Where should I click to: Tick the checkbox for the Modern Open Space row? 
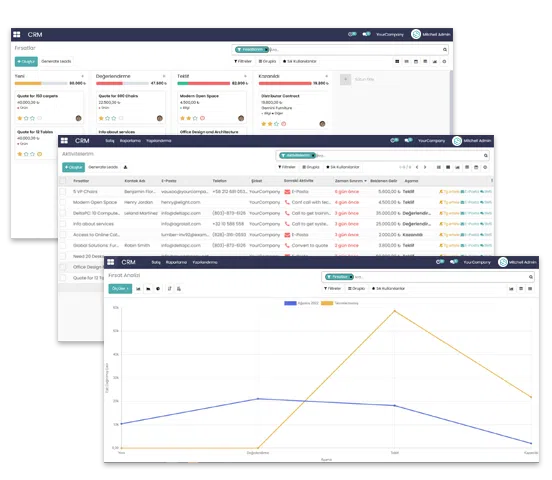pos(63,202)
